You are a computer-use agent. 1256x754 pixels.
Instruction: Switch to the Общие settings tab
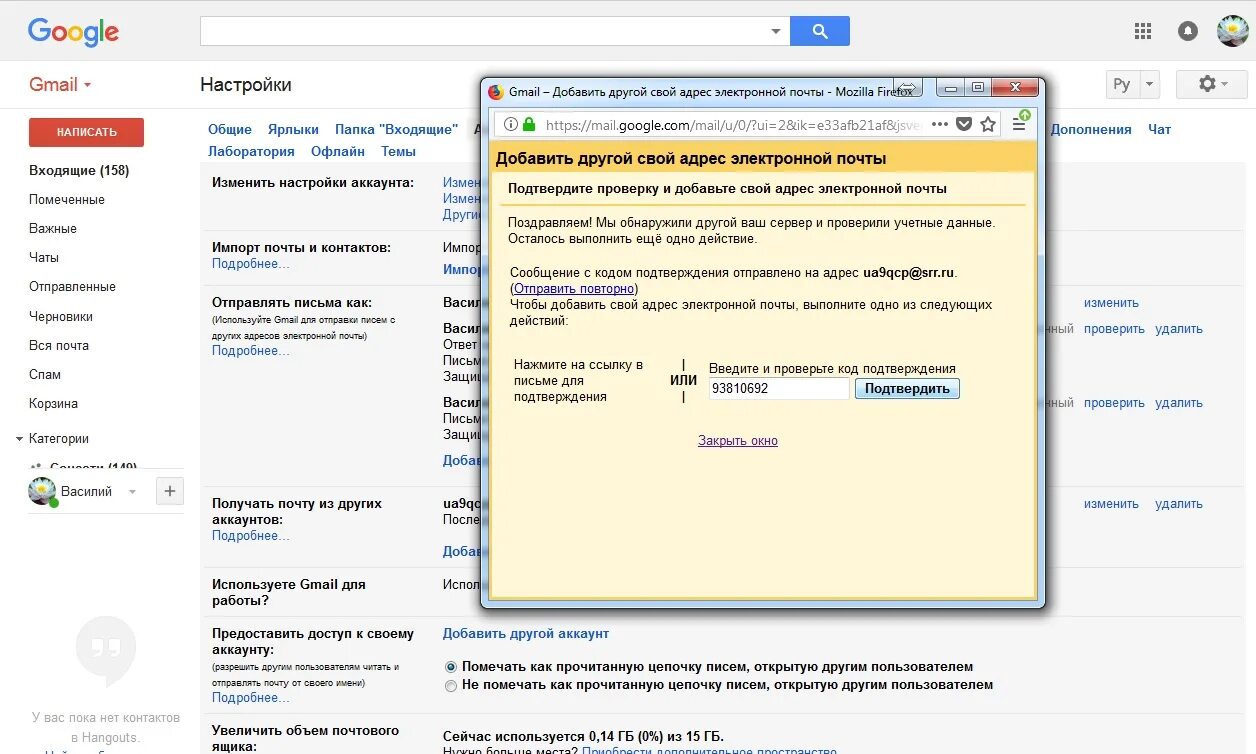coord(230,129)
